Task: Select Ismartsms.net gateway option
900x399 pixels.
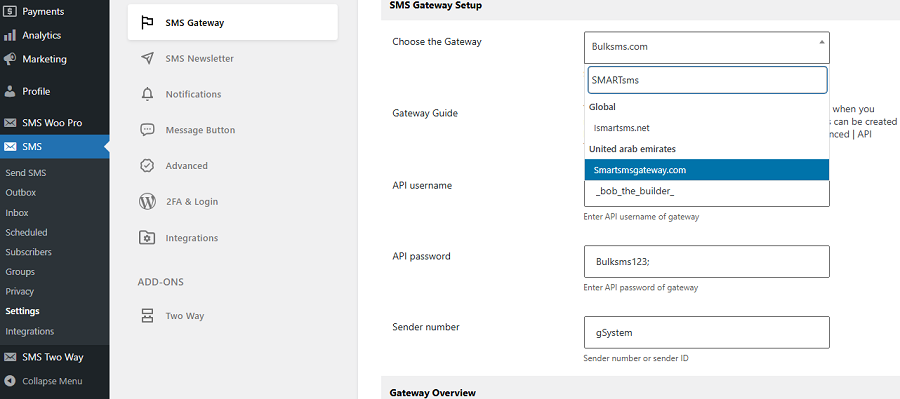Action: [x=707, y=128]
